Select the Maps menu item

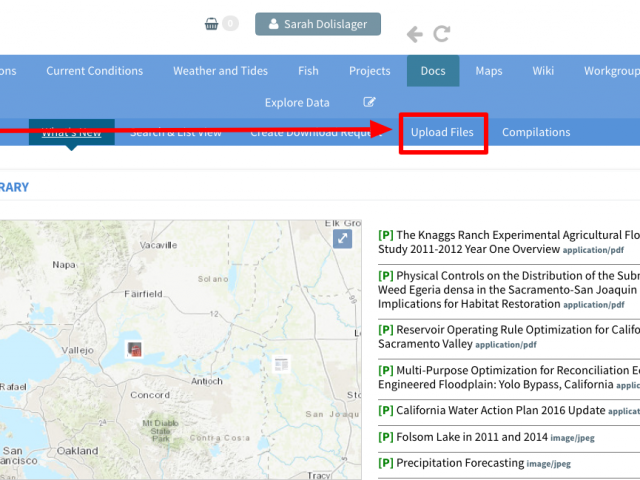click(x=489, y=71)
